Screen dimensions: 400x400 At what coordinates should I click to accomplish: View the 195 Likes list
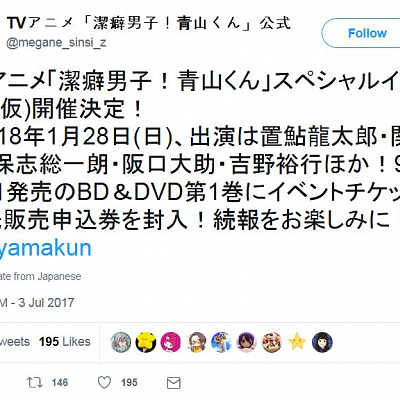65,342
